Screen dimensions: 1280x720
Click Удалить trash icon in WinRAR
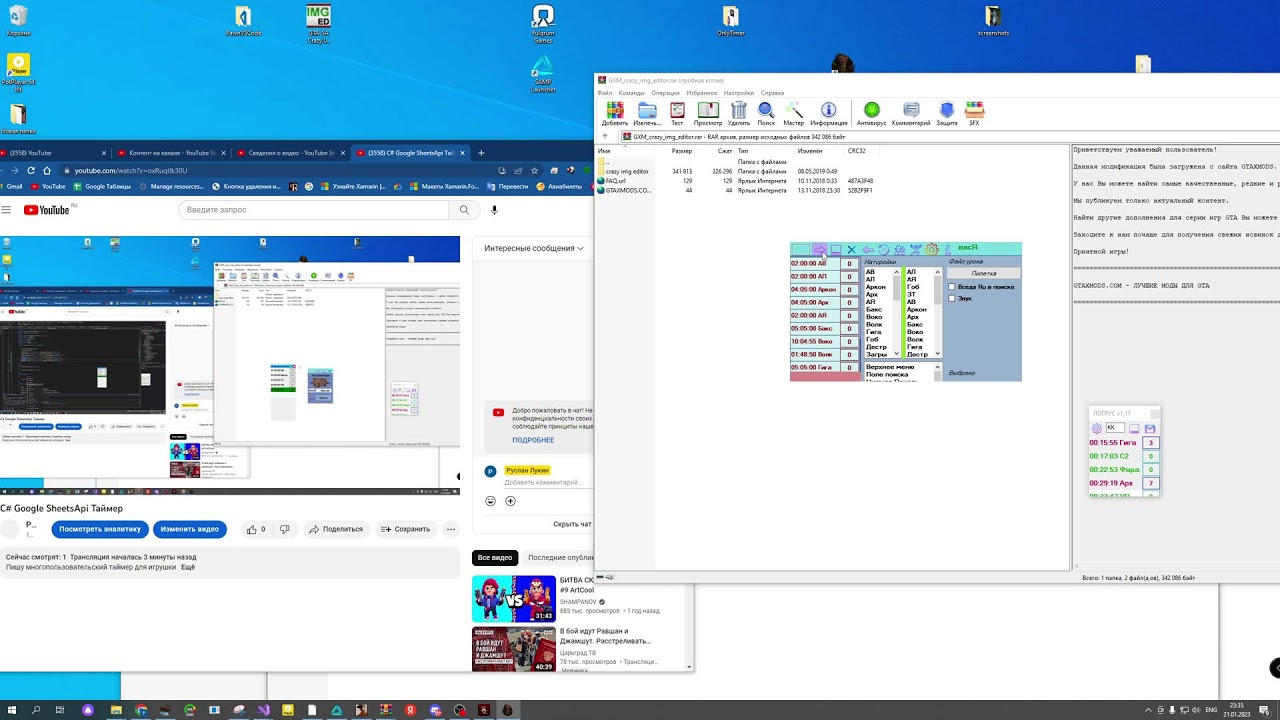[739, 113]
